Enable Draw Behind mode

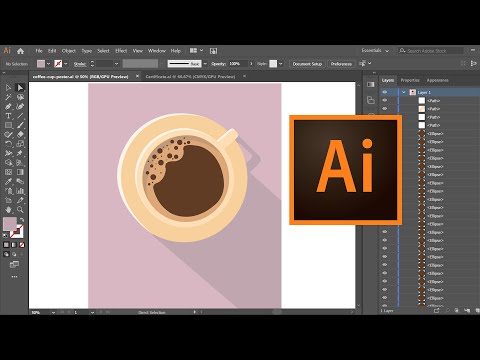[x=14, y=254]
